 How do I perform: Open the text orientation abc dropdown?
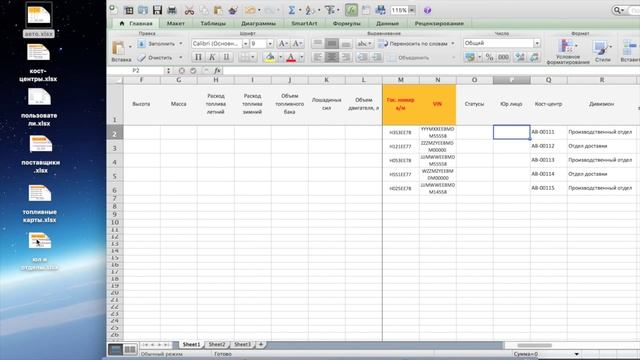(x=364, y=43)
